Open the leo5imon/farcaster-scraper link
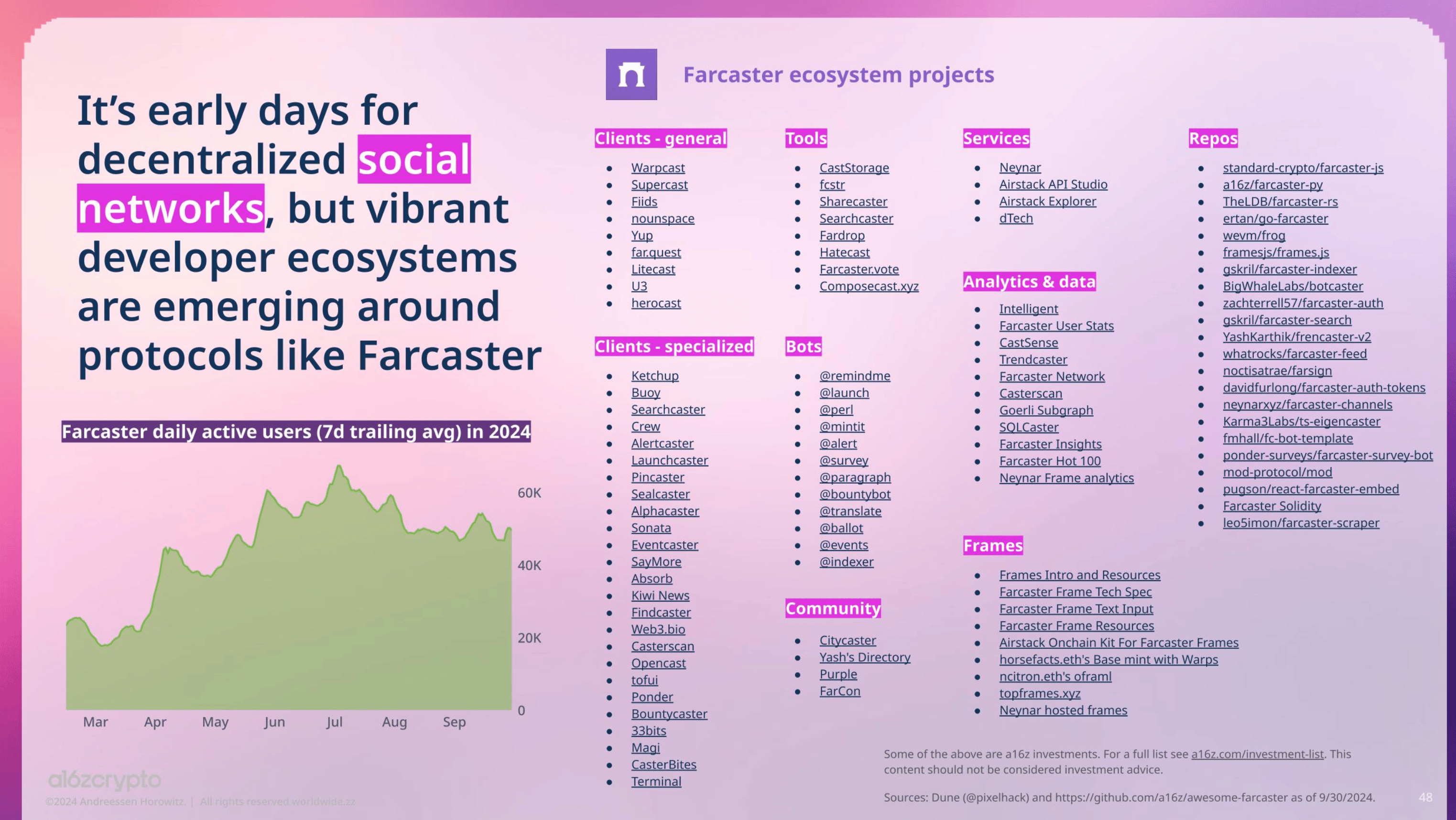The width and height of the screenshot is (1456, 820). click(1301, 523)
